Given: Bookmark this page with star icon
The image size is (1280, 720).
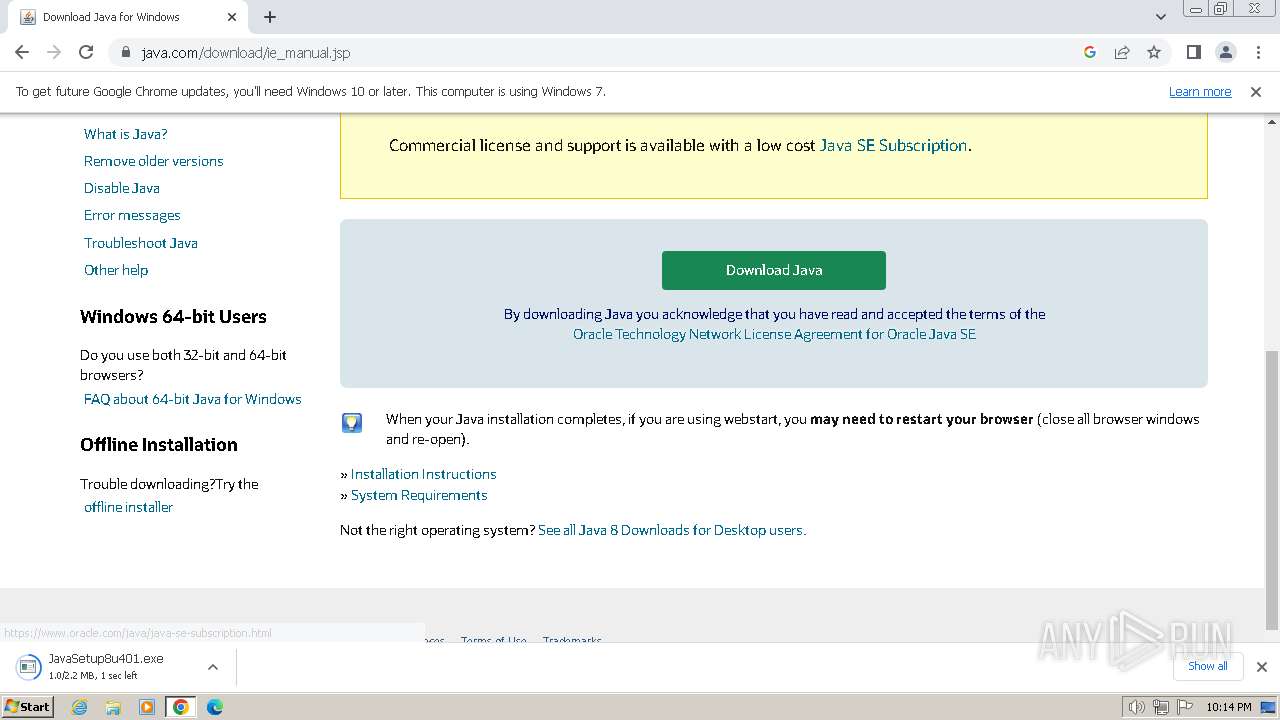Looking at the screenshot, I should pos(1154,52).
